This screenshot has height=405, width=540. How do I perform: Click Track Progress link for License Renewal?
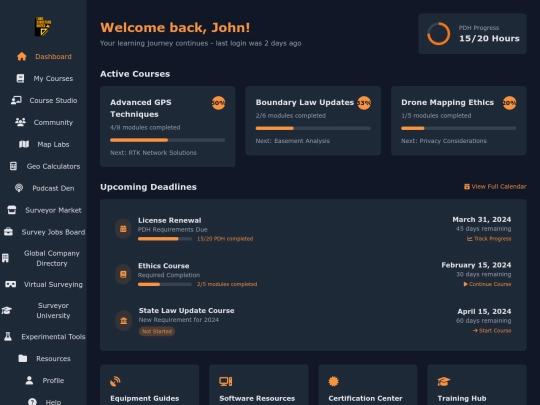[x=489, y=239]
